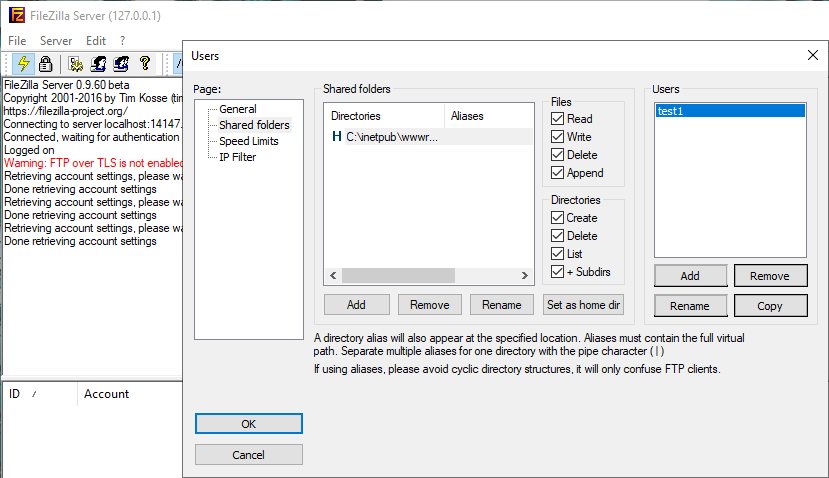Click the 'Logged on' log line
The width and height of the screenshot is (829, 478).
[29, 150]
